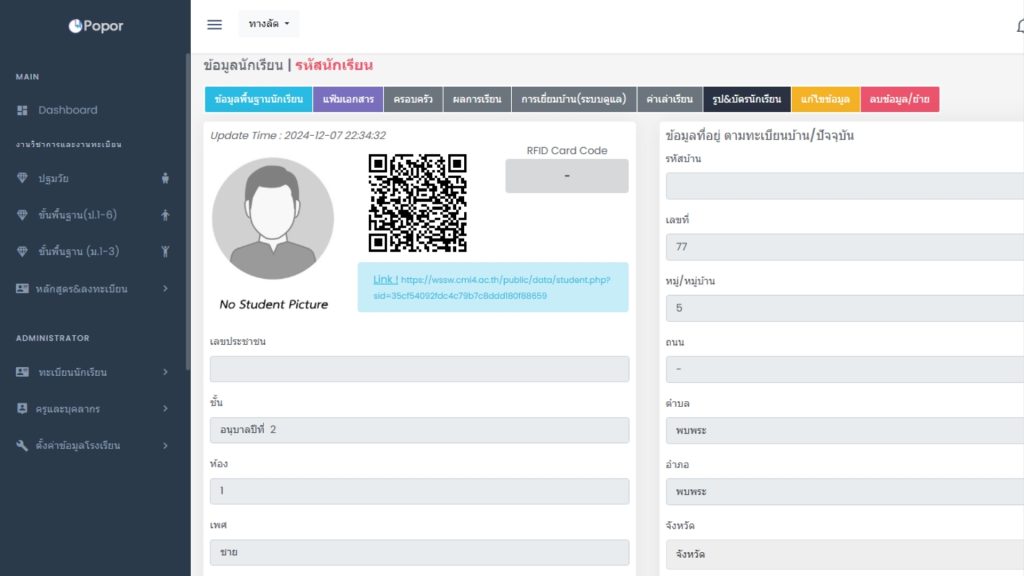Click the wrench icon for ตั้งค่าข้อมูลโรงเรียน

(x=23, y=445)
